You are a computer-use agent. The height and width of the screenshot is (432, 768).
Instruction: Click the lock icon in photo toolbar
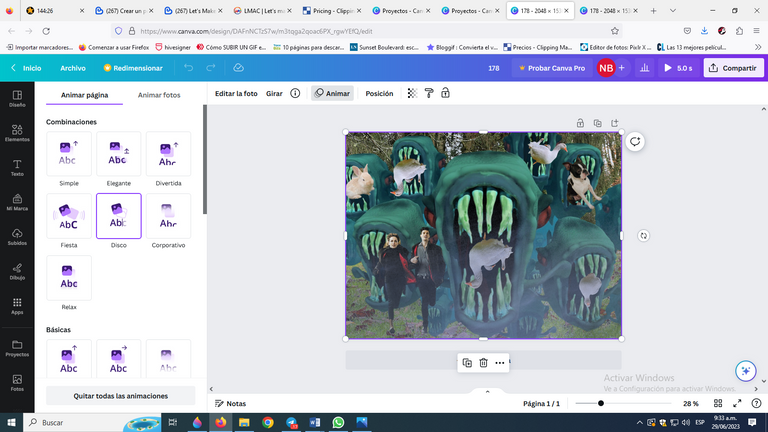(x=445, y=93)
